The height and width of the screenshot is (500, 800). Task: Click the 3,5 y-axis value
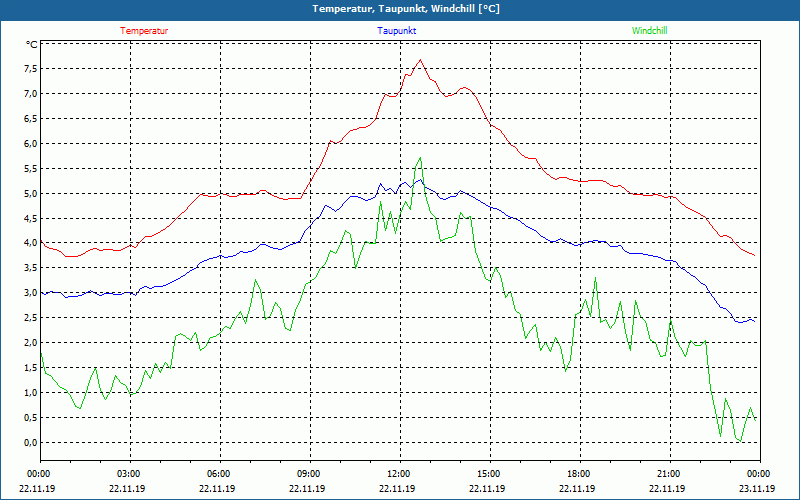[x=31, y=268]
